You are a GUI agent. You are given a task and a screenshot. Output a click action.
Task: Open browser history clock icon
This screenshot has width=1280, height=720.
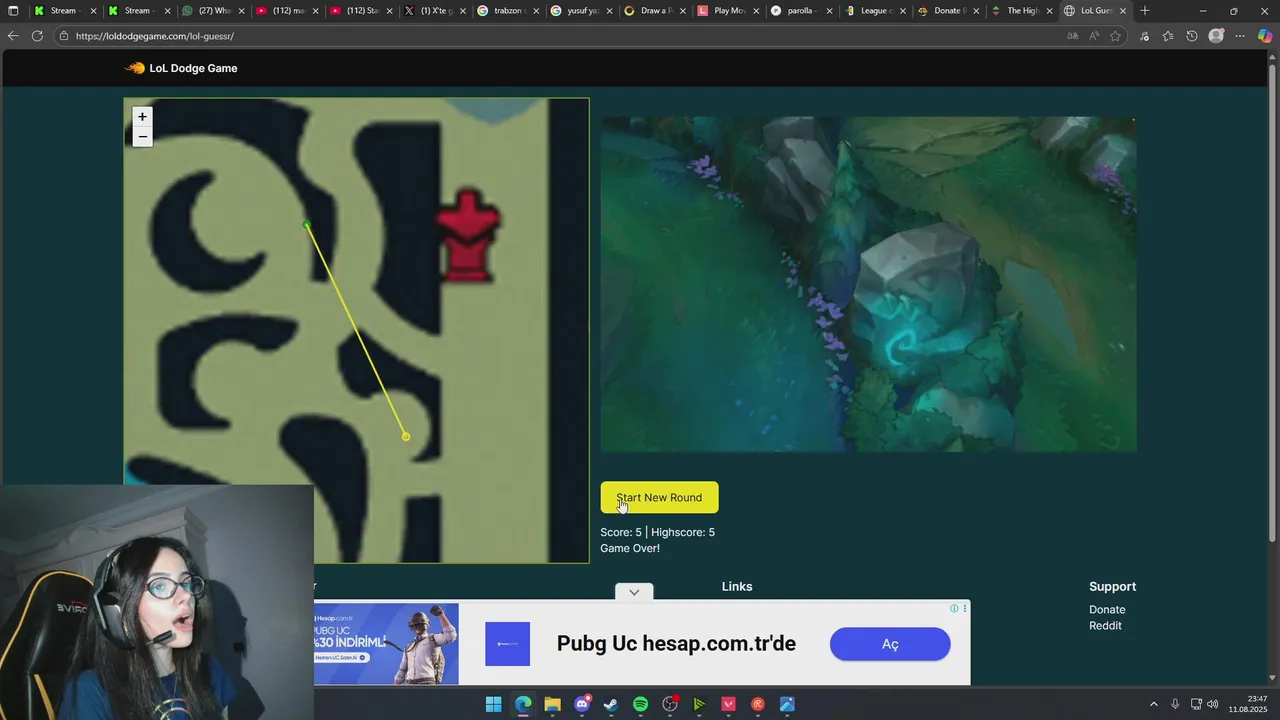click(1192, 36)
